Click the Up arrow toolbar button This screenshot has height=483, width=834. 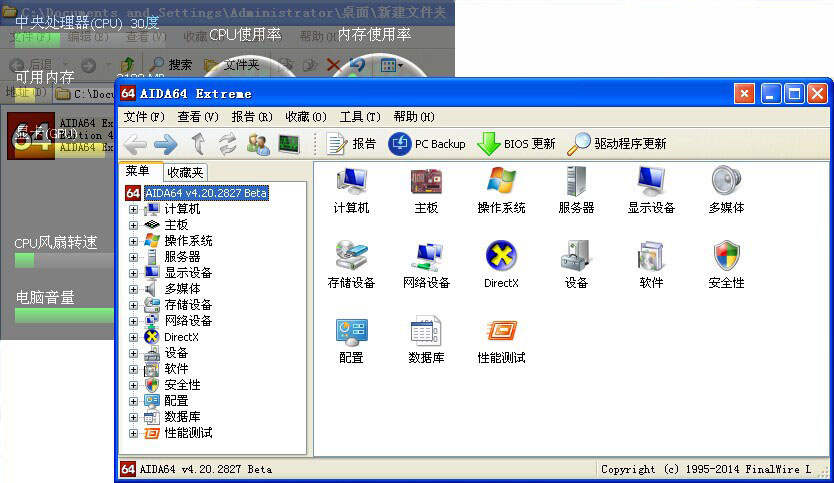198,144
